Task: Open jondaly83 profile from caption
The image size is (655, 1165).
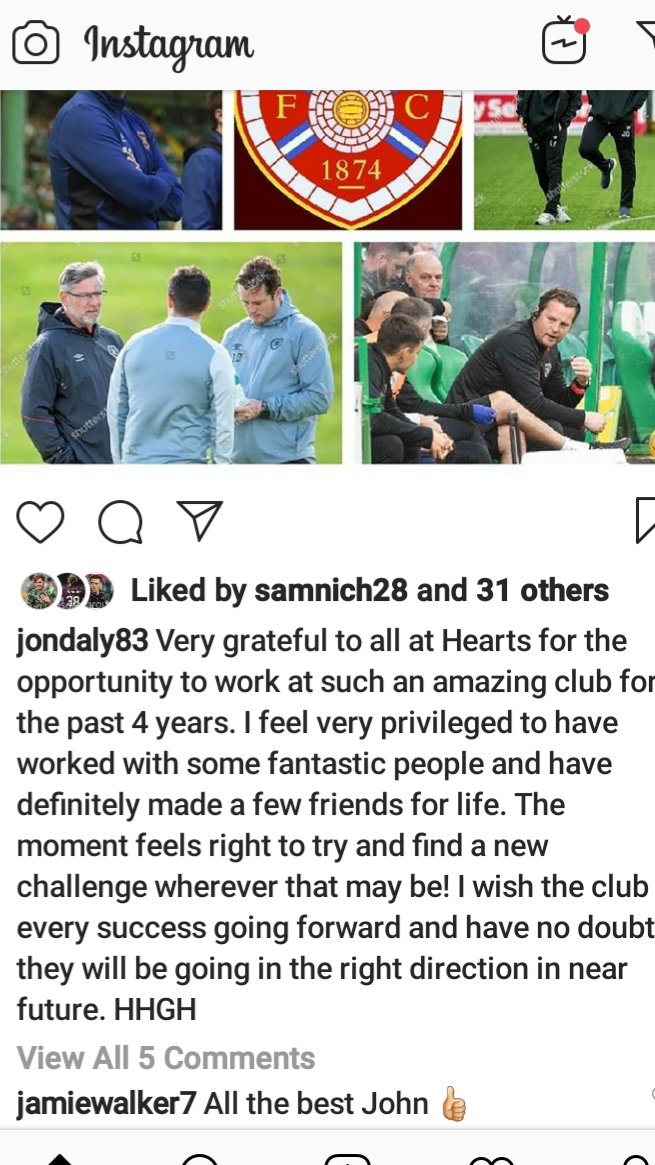Action: [82, 641]
